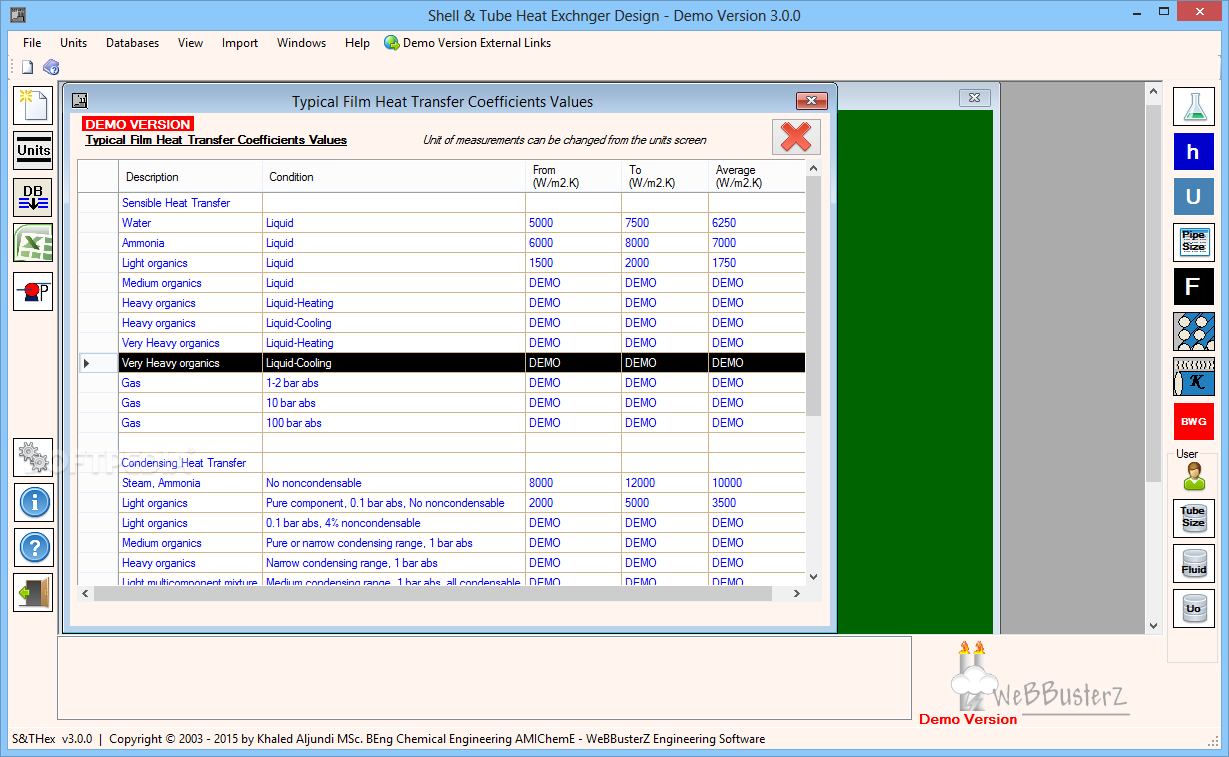
Task: Open the 'U' overall coefficient icon
Action: (x=1193, y=197)
